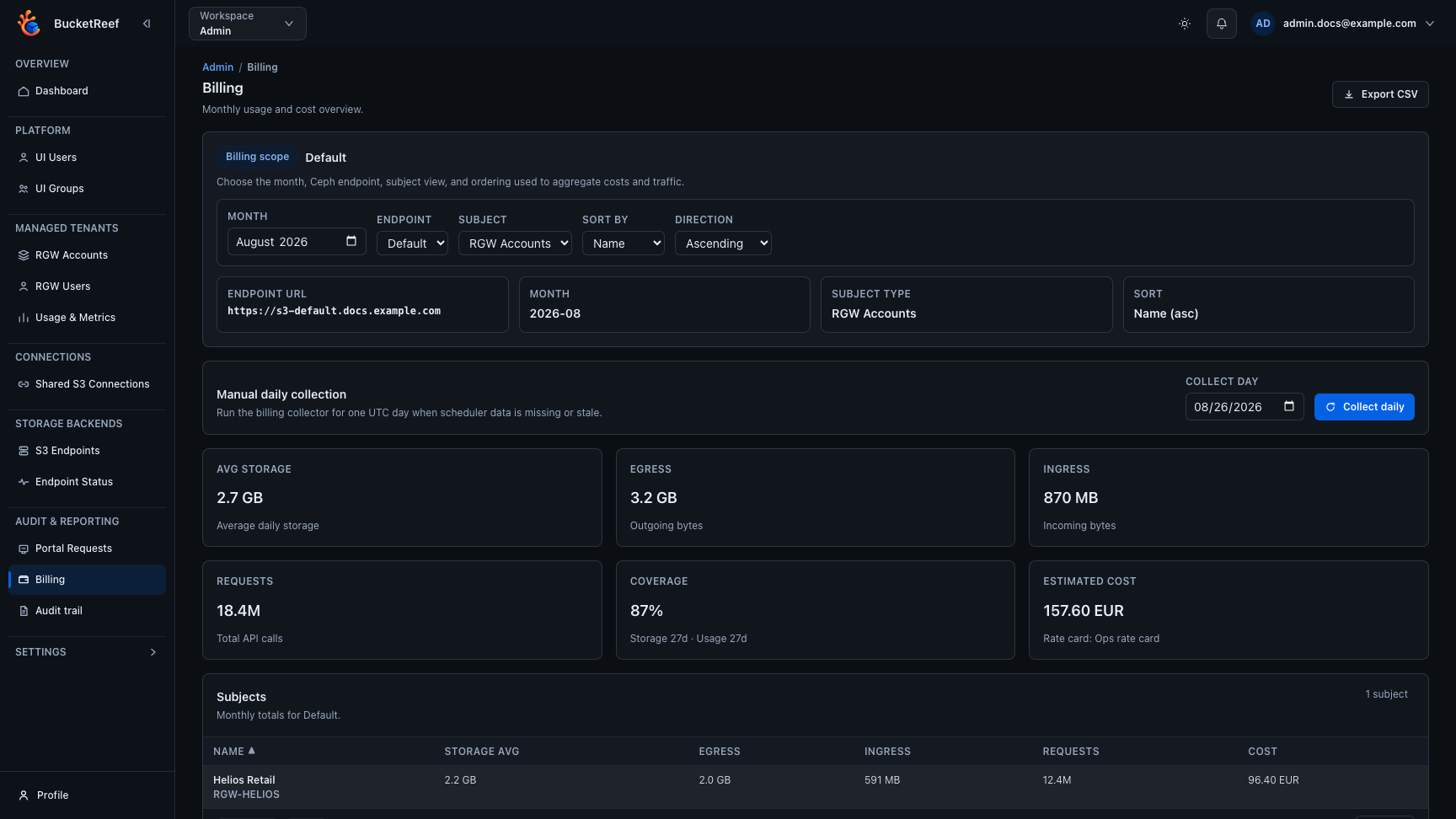Click the Portal Requests message icon
Screen dimensions: 1456x819
pyautogui.click(x=24, y=549)
